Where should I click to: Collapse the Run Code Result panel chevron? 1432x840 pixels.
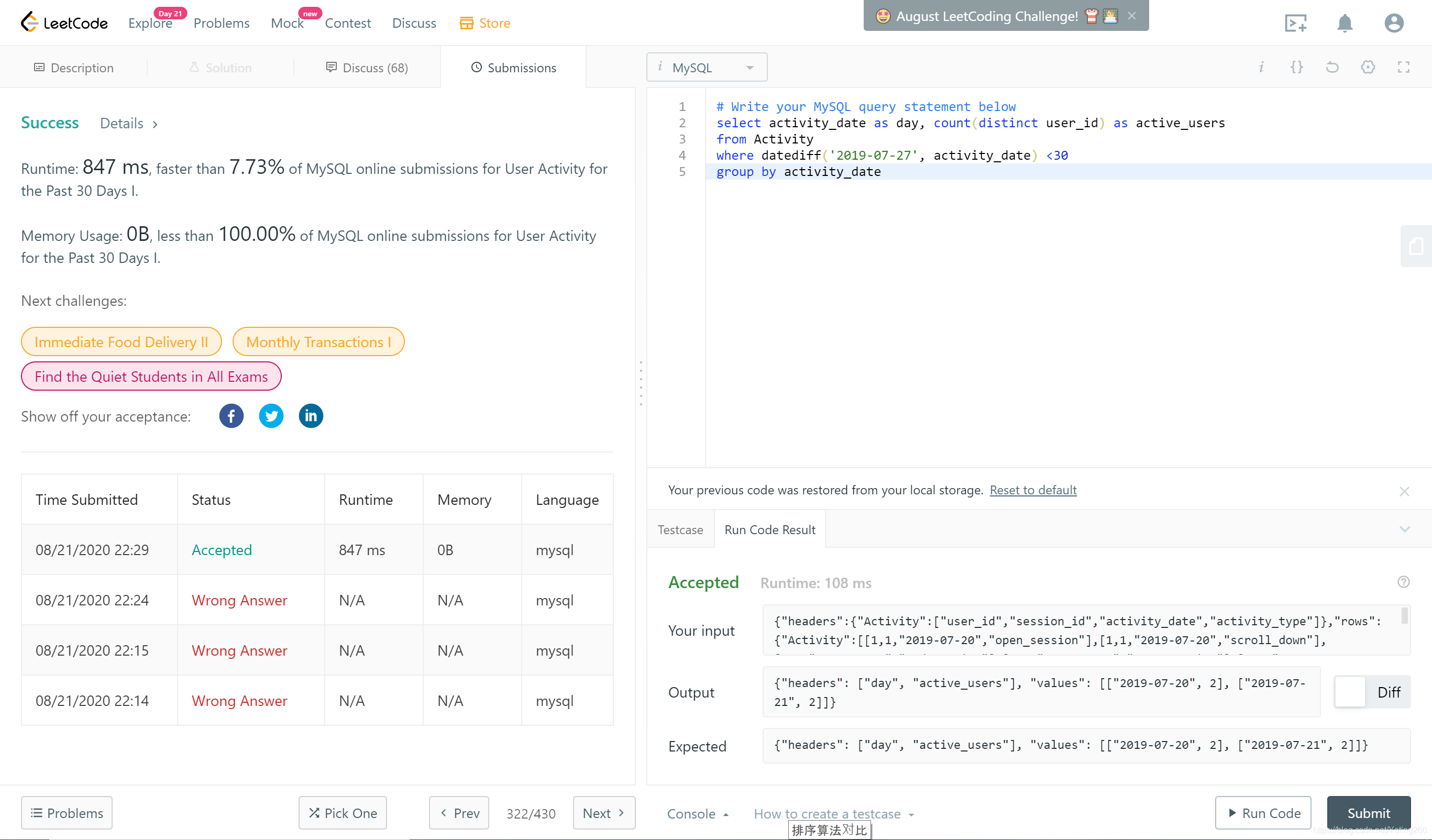click(x=1404, y=529)
